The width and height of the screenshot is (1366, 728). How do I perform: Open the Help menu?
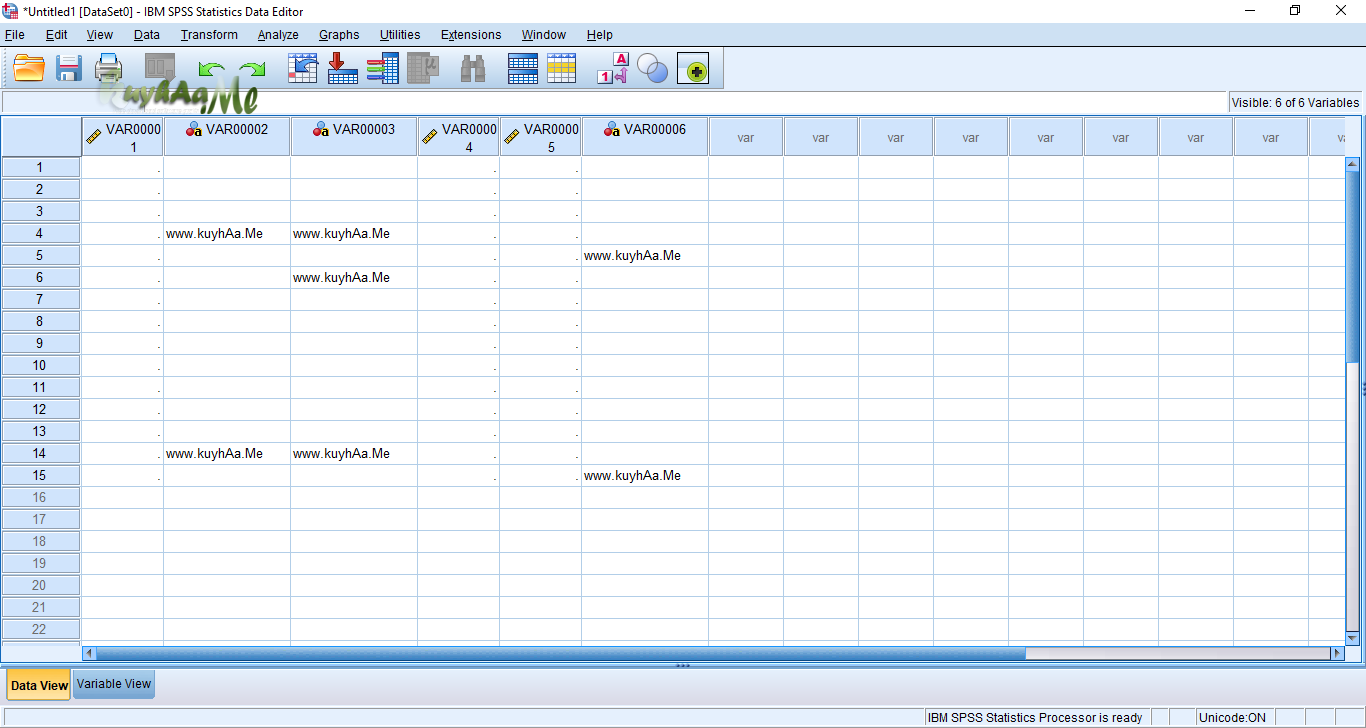pyautogui.click(x=600, y=34)
